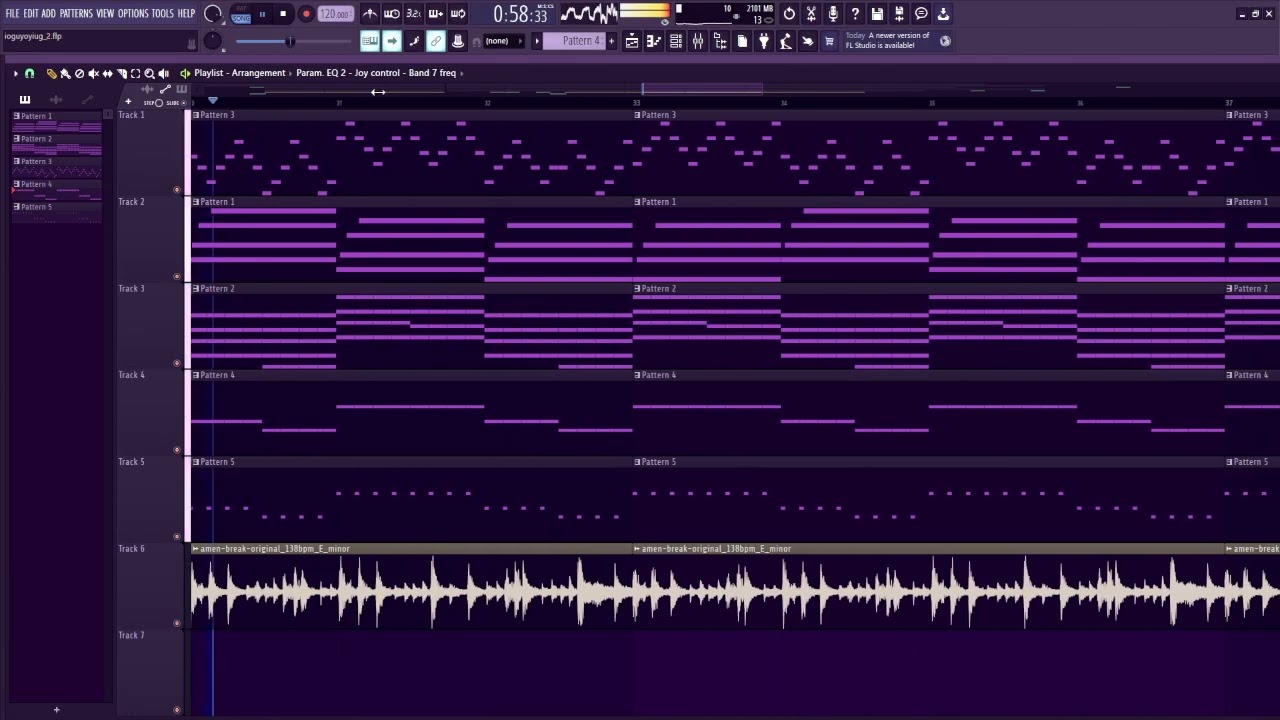Pause playback with the pause button
This screenshot has height=720, width=1280.
(262, 14)
